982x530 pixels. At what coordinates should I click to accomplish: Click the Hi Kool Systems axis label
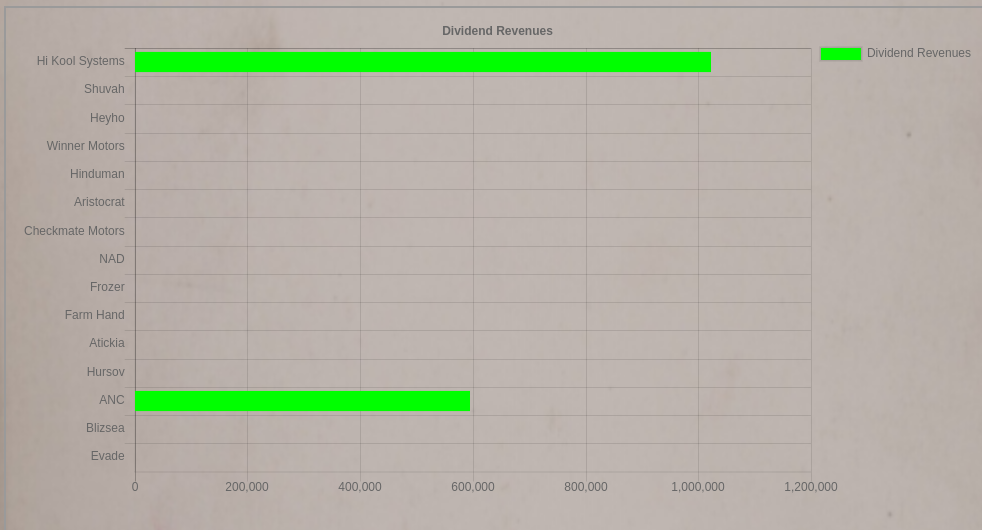click(x=81, y=61)
